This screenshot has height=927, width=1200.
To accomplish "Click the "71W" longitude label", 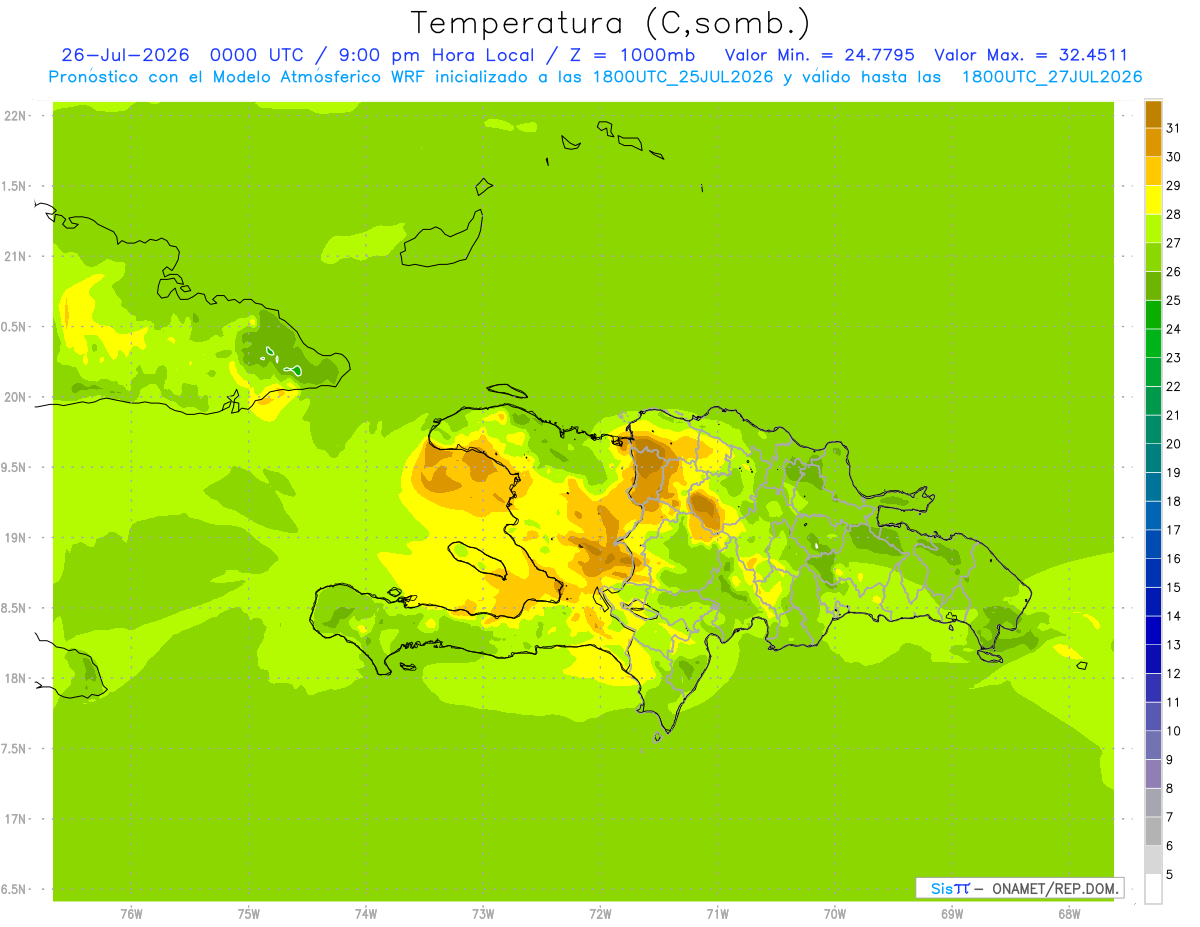I will pyautogui.click(x=718, y=914).
